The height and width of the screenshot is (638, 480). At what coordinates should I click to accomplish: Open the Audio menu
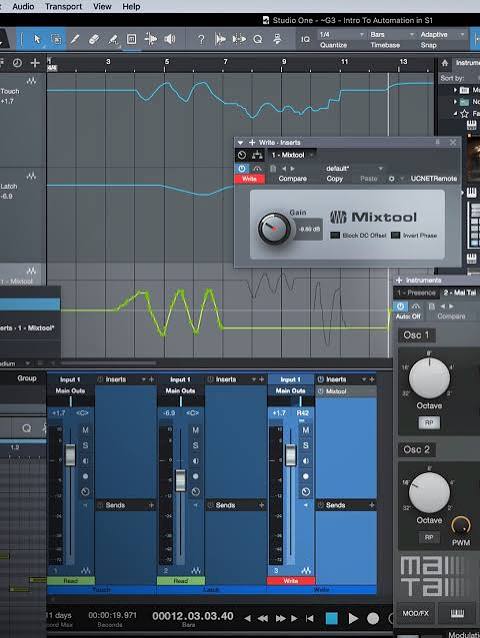tap(23, 7)
